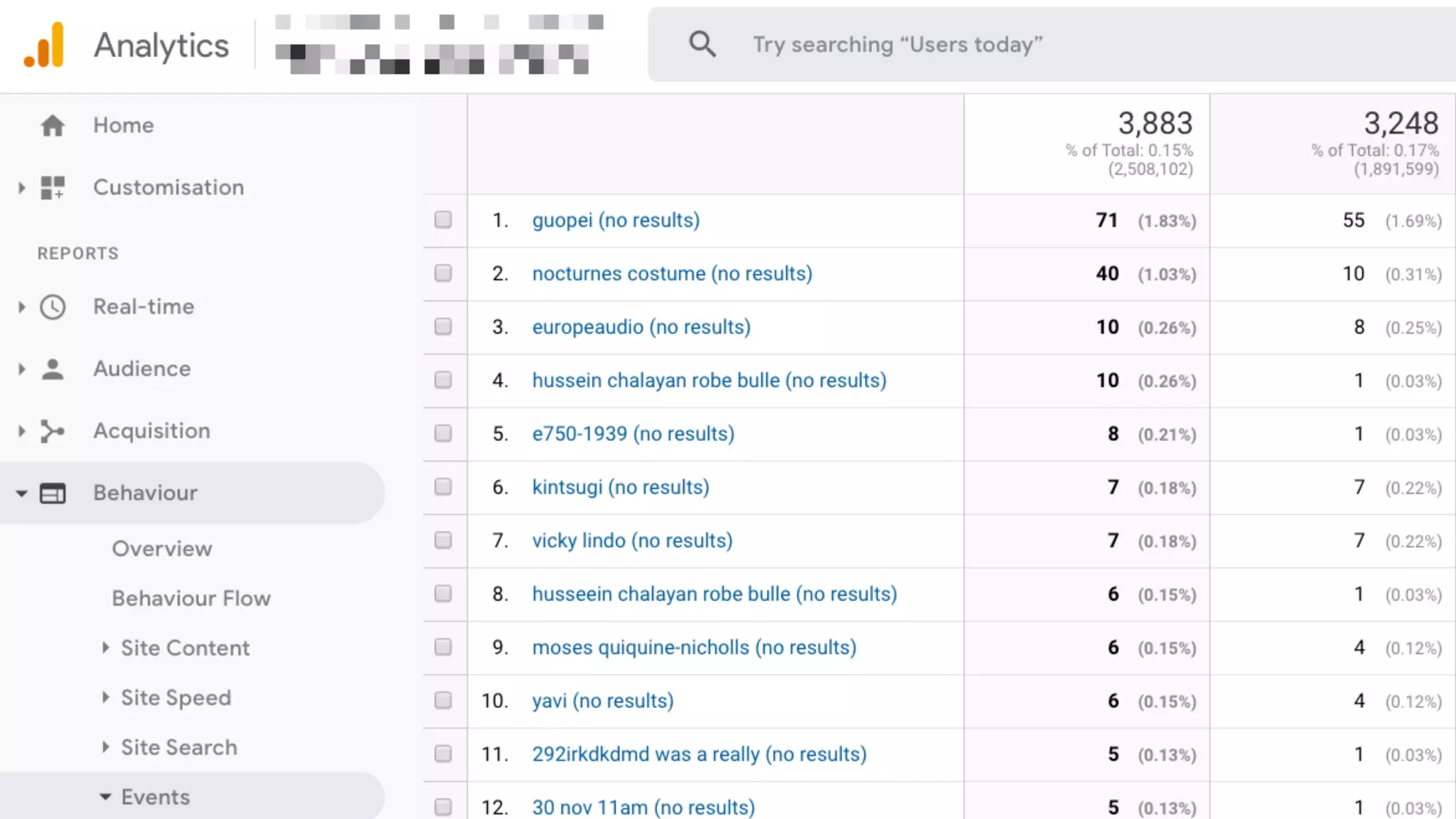Click the Acquisition arrows icon
The width and height of the screenshot is (1456, 819).
(x=53, y=432)
